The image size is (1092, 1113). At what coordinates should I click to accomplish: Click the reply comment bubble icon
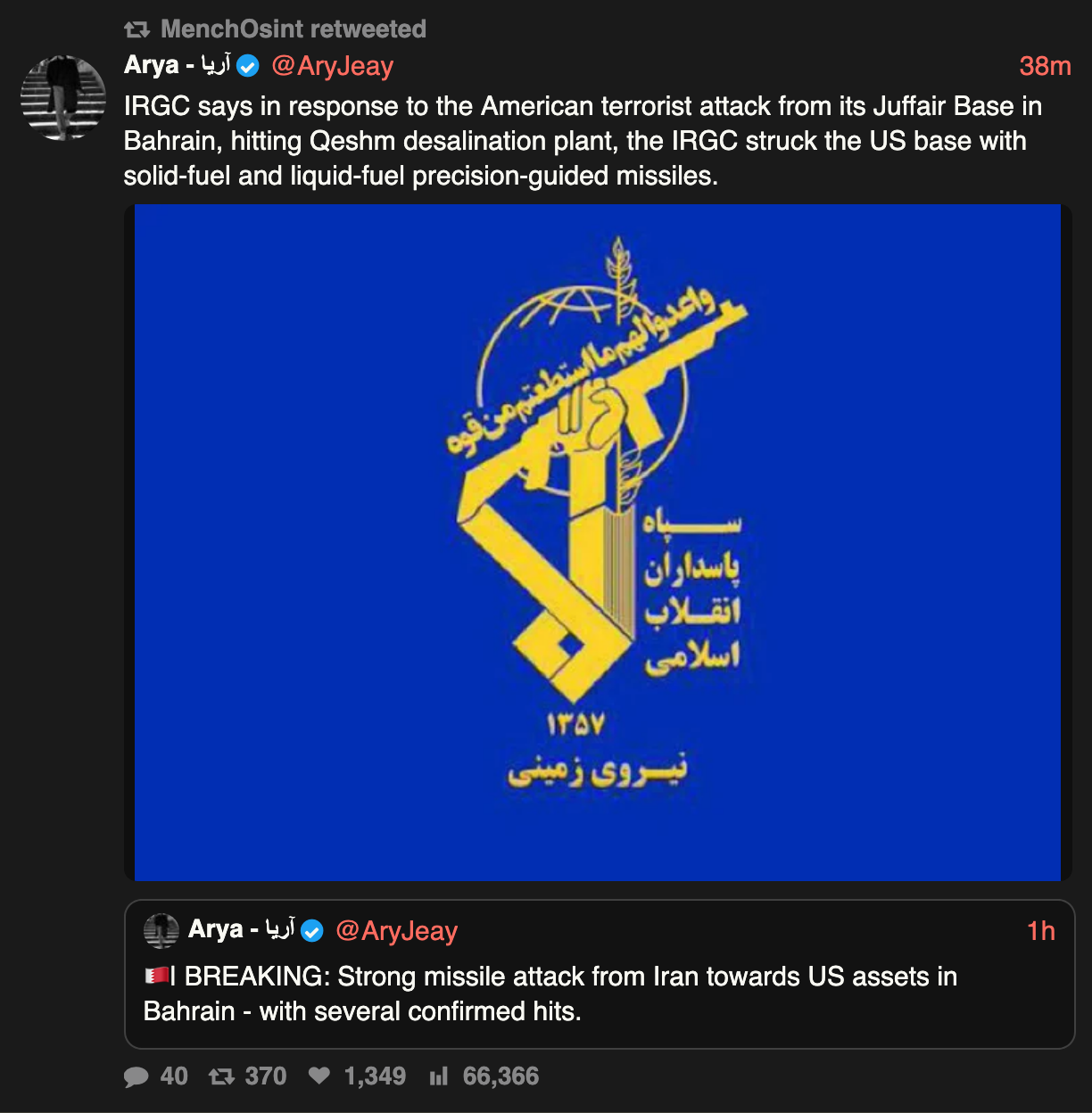(136, 1076)
